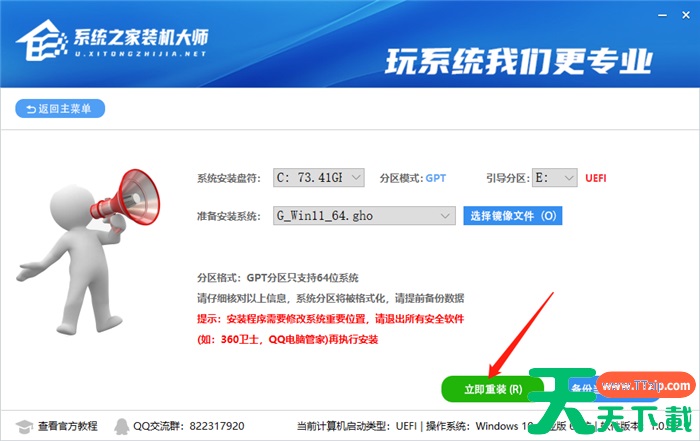Click the red UEFI label
The image size is (700, 441).
(596, 178)
